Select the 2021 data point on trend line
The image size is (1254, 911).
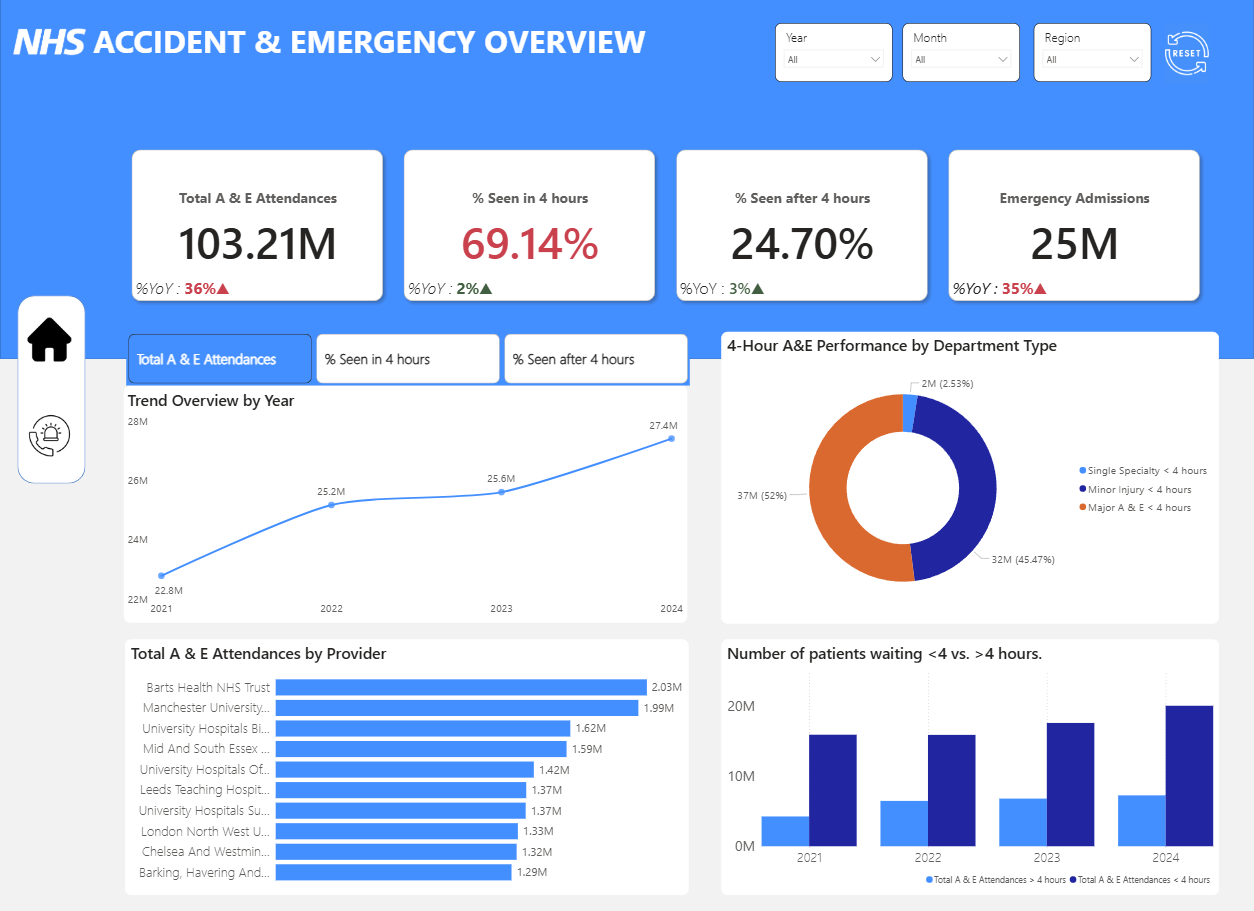pyautogui.click(x=162, y=575)
